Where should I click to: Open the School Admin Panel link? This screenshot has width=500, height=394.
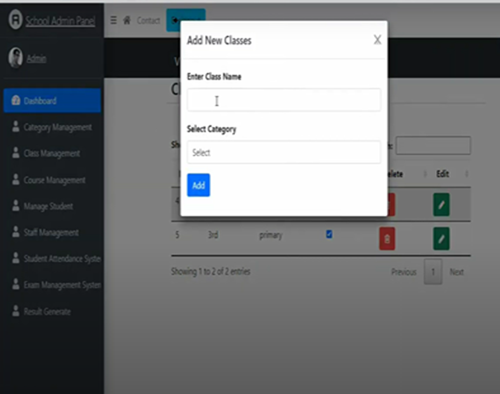[60, 21]
